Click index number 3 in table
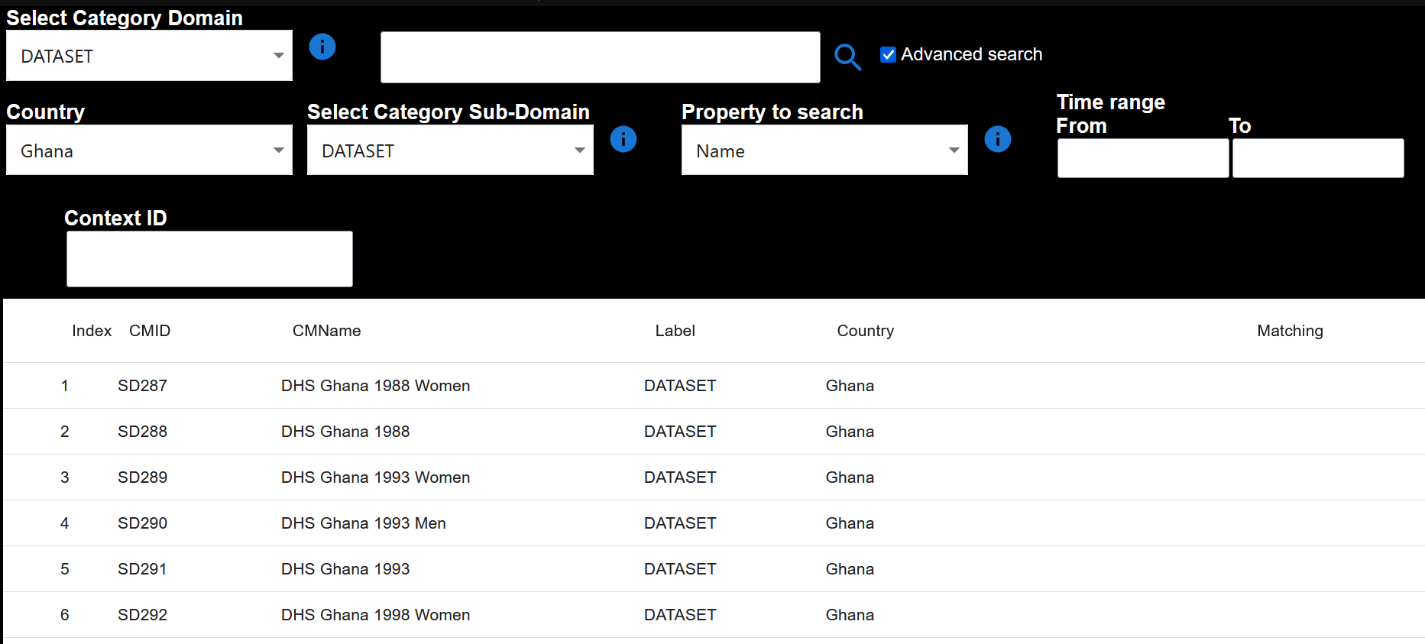 pos(65,478)
